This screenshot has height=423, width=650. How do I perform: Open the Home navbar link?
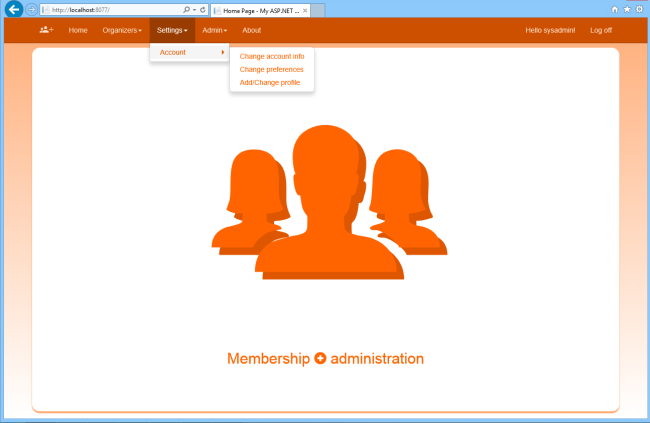pos(78,30)
